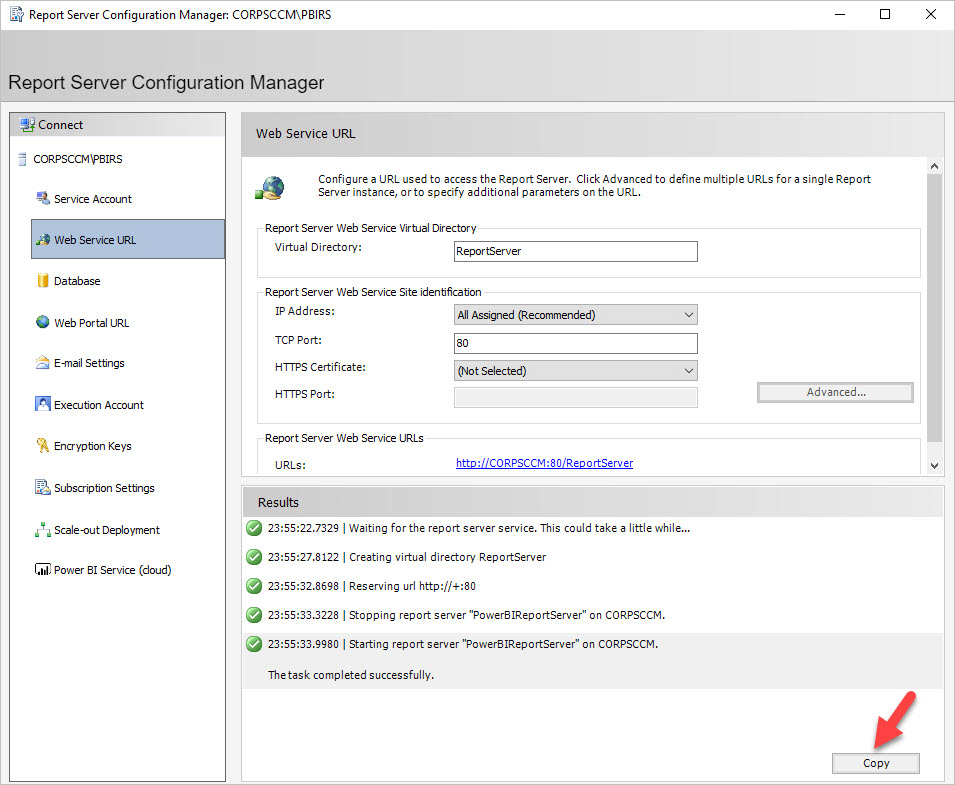Click the CORPSCCM\PBIRS server icon
Screen dimensions: 955x785
[23, 160]
